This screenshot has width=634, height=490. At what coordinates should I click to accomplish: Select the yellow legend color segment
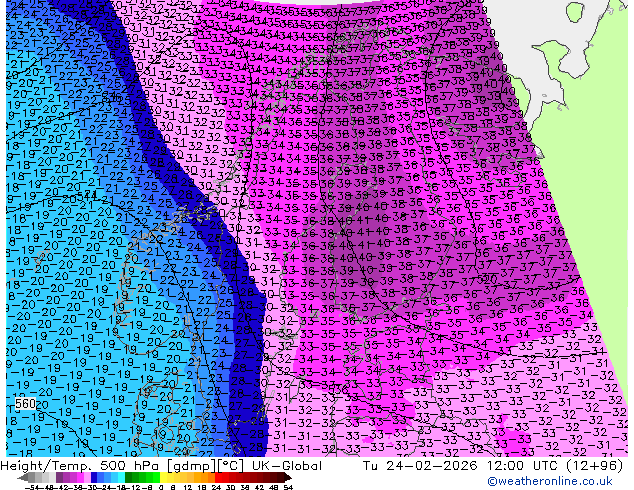click(x=163, y=477)
